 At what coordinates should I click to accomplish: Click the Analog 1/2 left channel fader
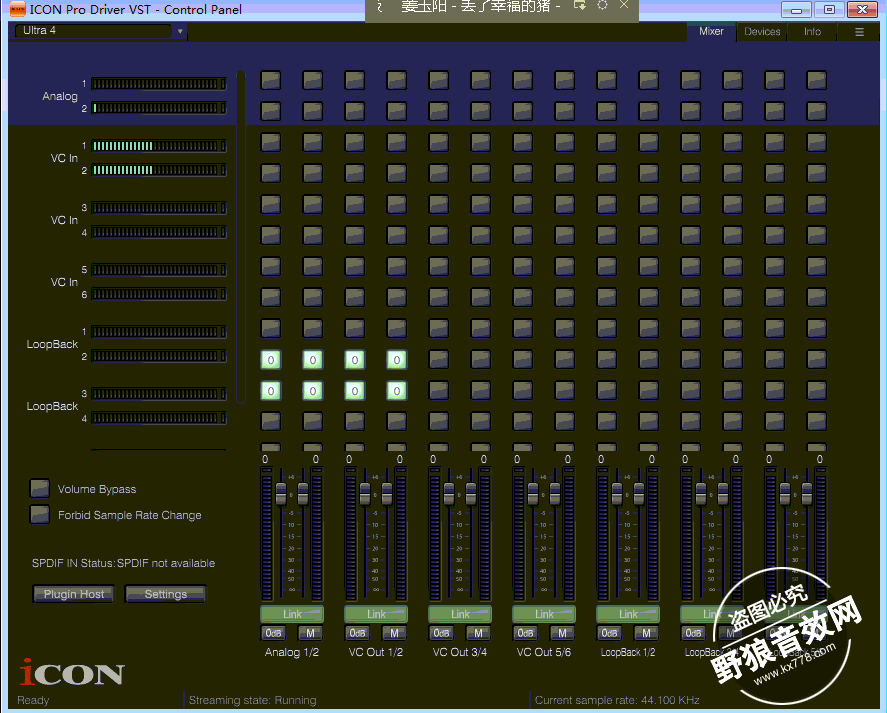click(x=281, y=494)
